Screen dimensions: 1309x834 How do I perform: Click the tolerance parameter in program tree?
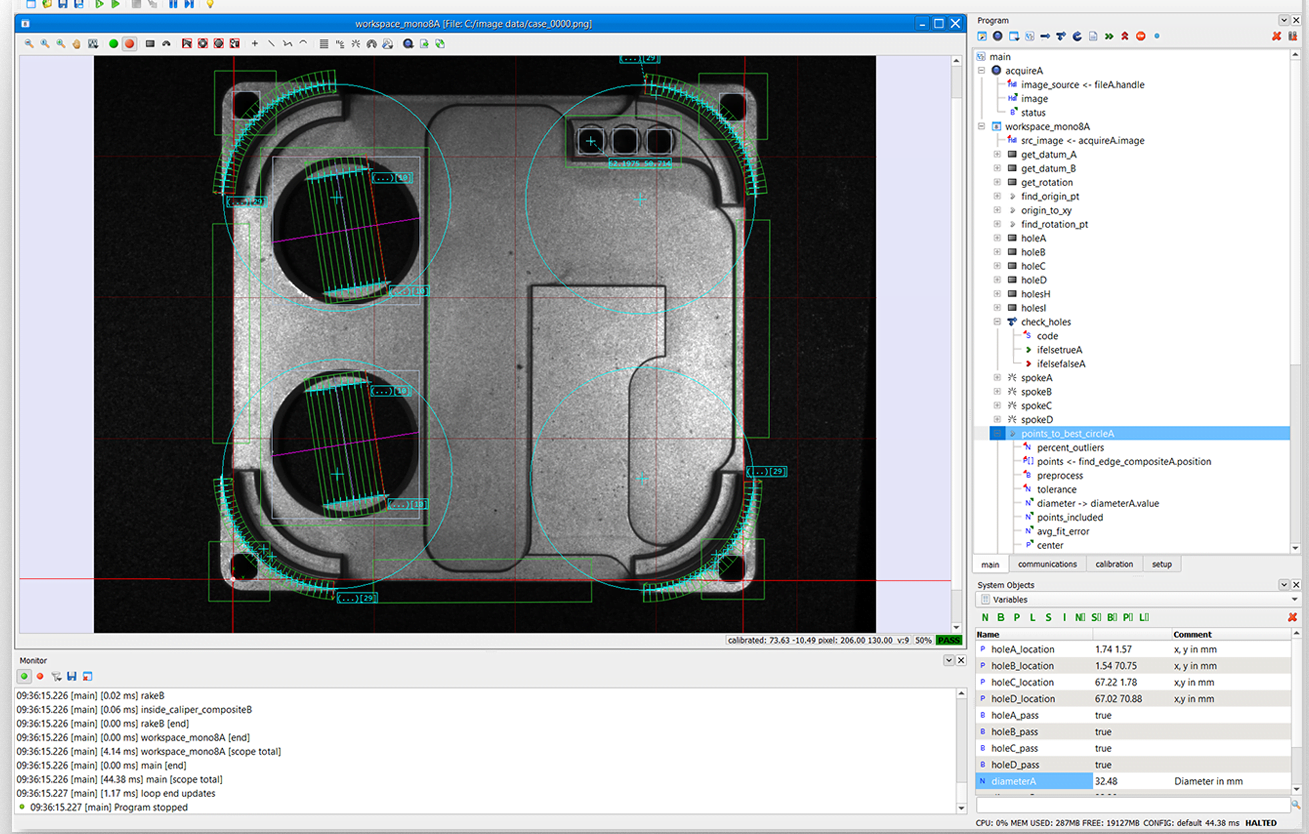coord(1056,490)
